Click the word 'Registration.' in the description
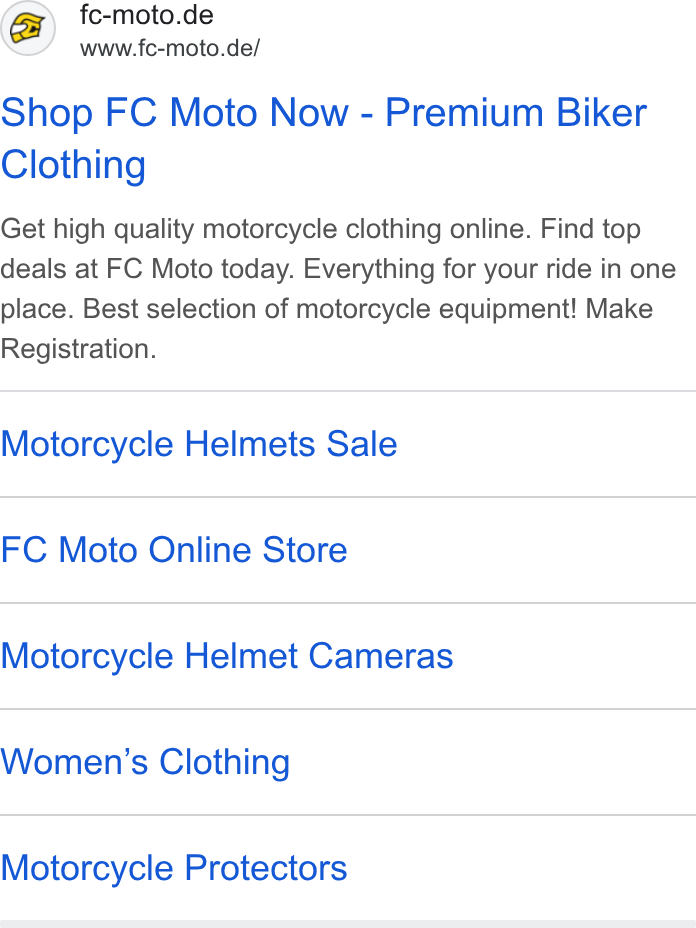This screenshot has width=696, height=928. click(79, 349)
